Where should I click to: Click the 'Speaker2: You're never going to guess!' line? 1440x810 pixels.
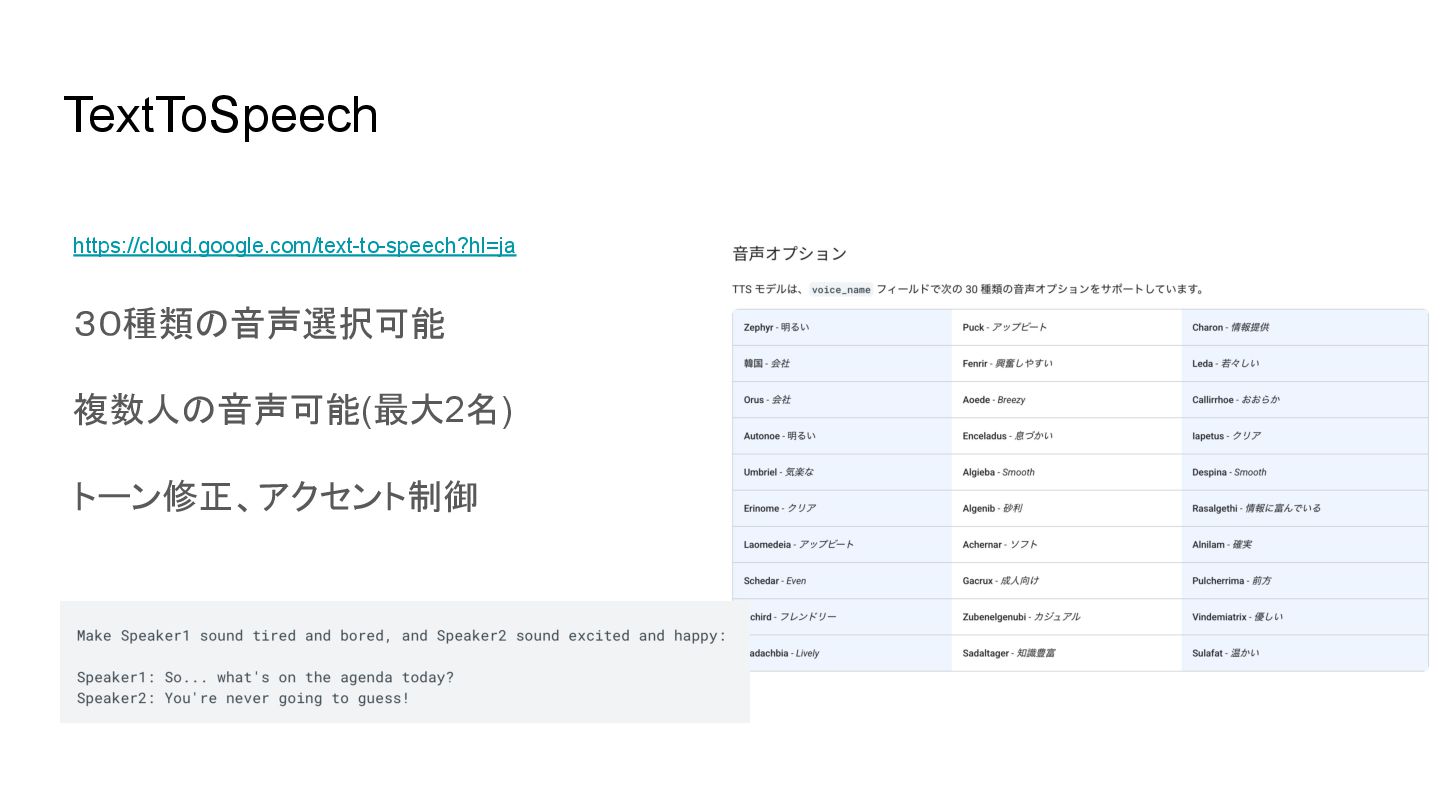243,698
